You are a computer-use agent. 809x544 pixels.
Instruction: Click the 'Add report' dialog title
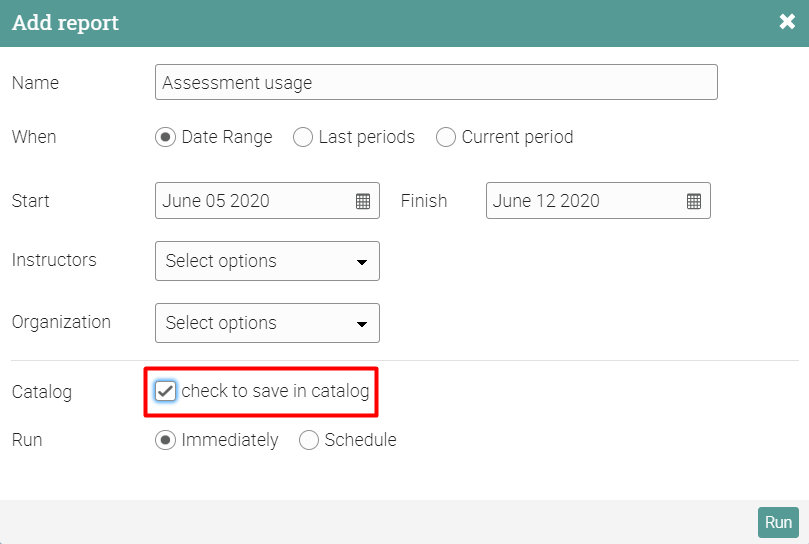pyautogui.click(x=65, y=22)
